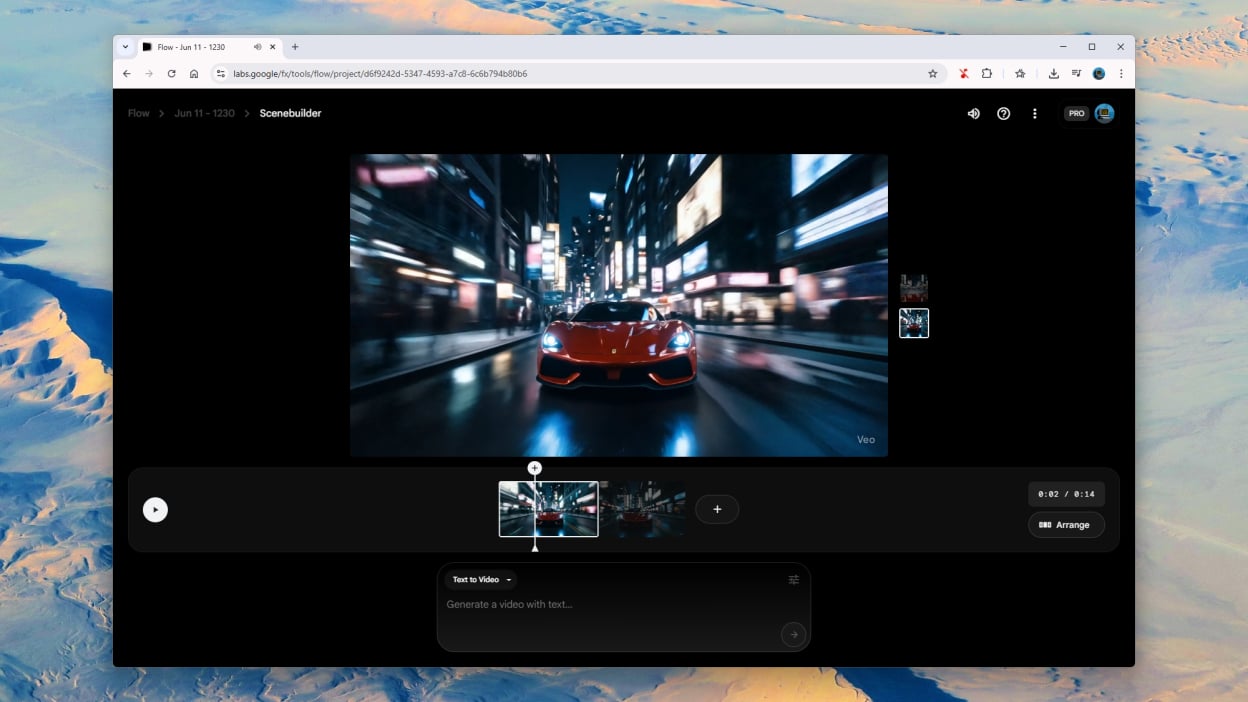The height and width of the screenshot is (702, 1248).
Task: Open the Jun 11 - 1230 breadcrumb
Action: point(204,114)
